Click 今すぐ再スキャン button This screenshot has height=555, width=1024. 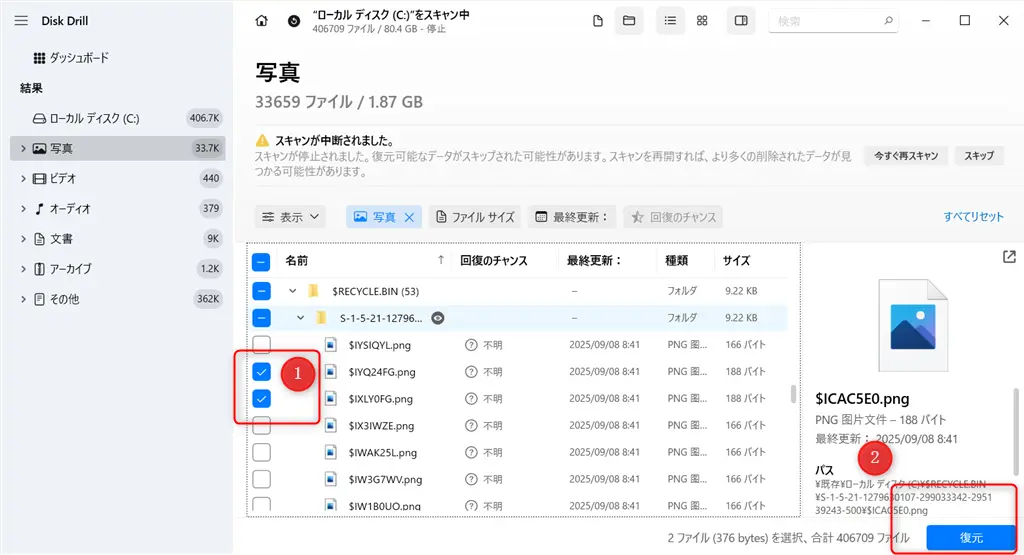[x=906, y=156]
